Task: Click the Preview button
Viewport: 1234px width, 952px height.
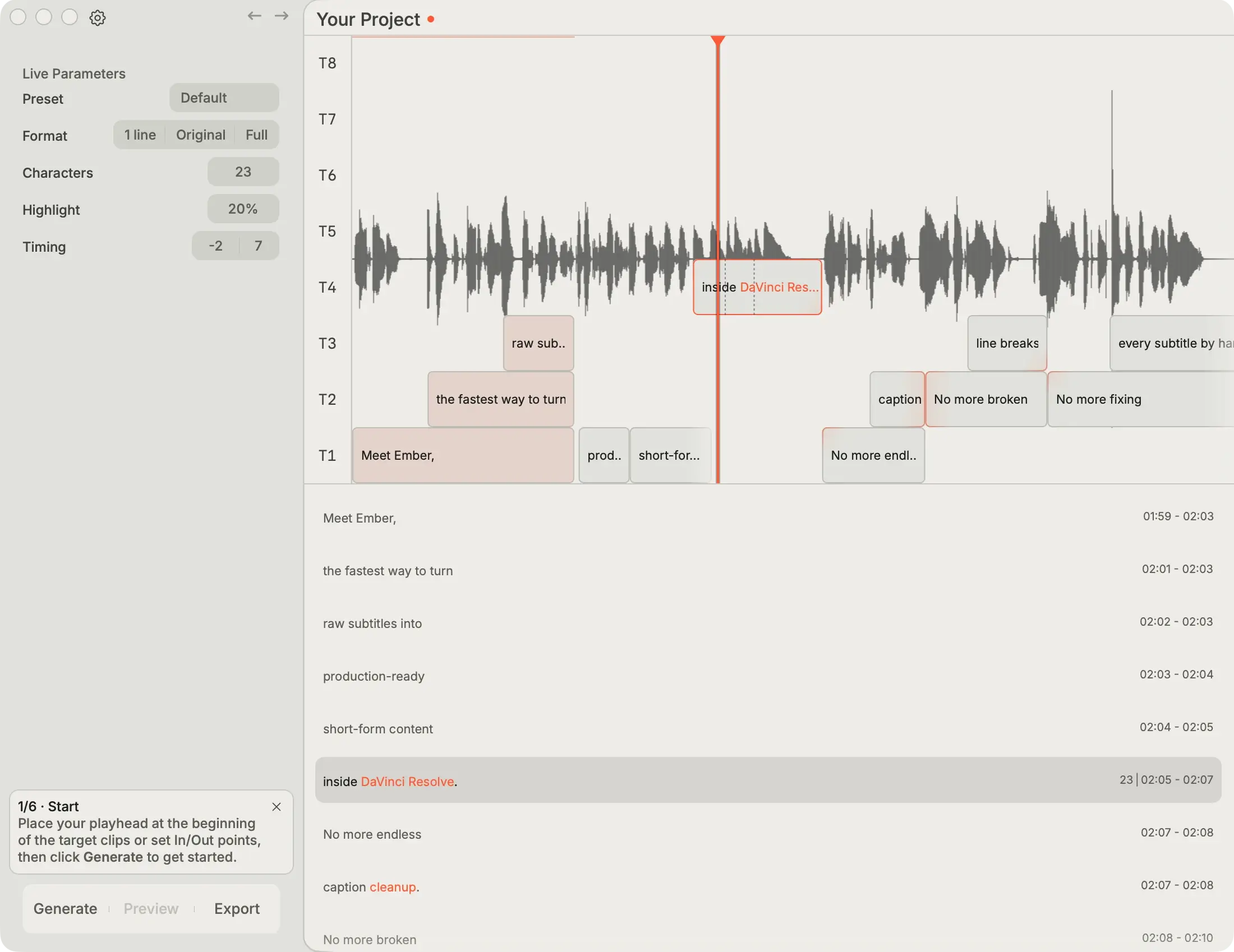Action: (151, 908)
